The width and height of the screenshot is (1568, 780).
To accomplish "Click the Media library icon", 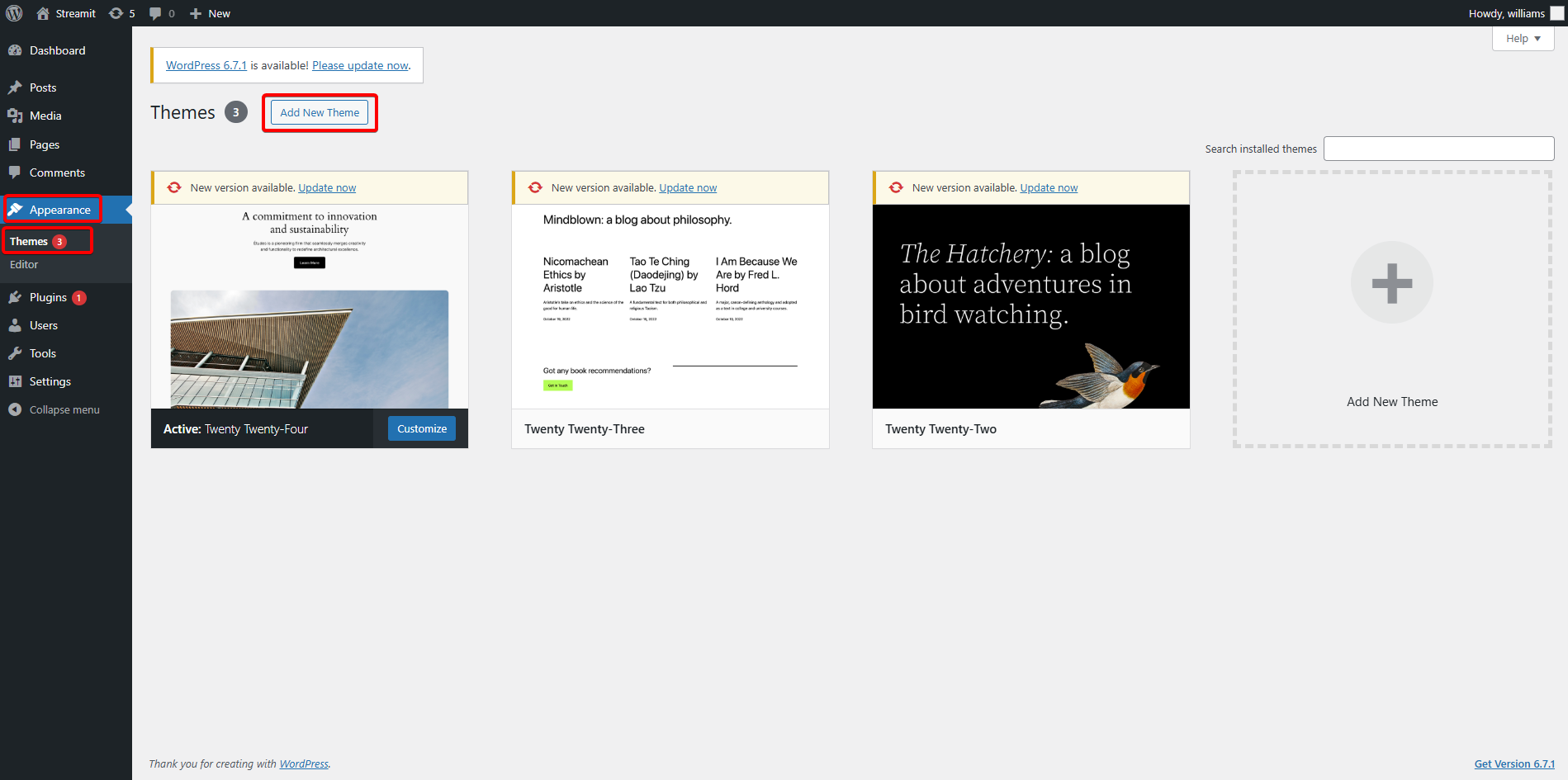I will [15, 116].
